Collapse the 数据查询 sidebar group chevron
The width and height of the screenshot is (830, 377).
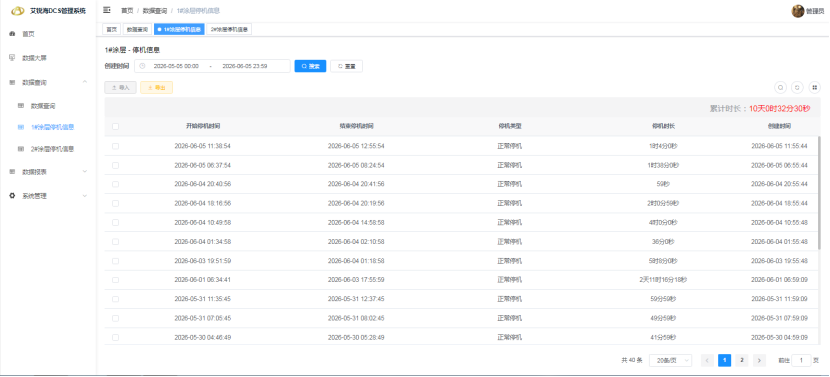(85, 82)
